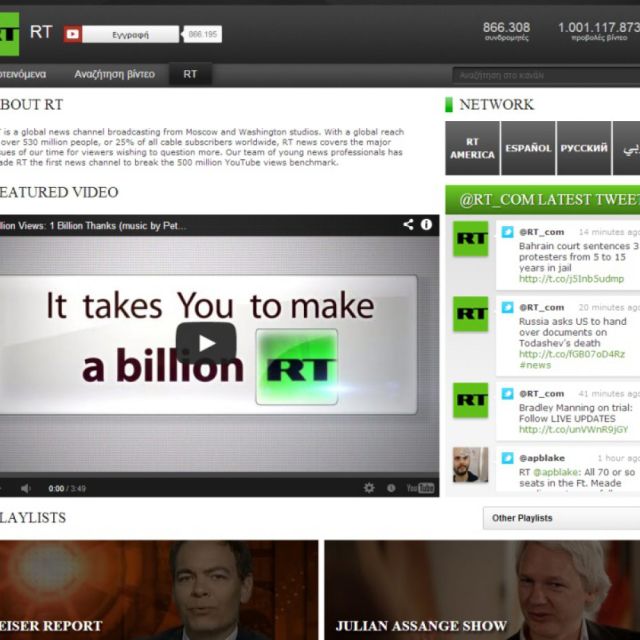The image size is (640, 640).
Task: Play the featured video with center play button
Action: [206, 343]
